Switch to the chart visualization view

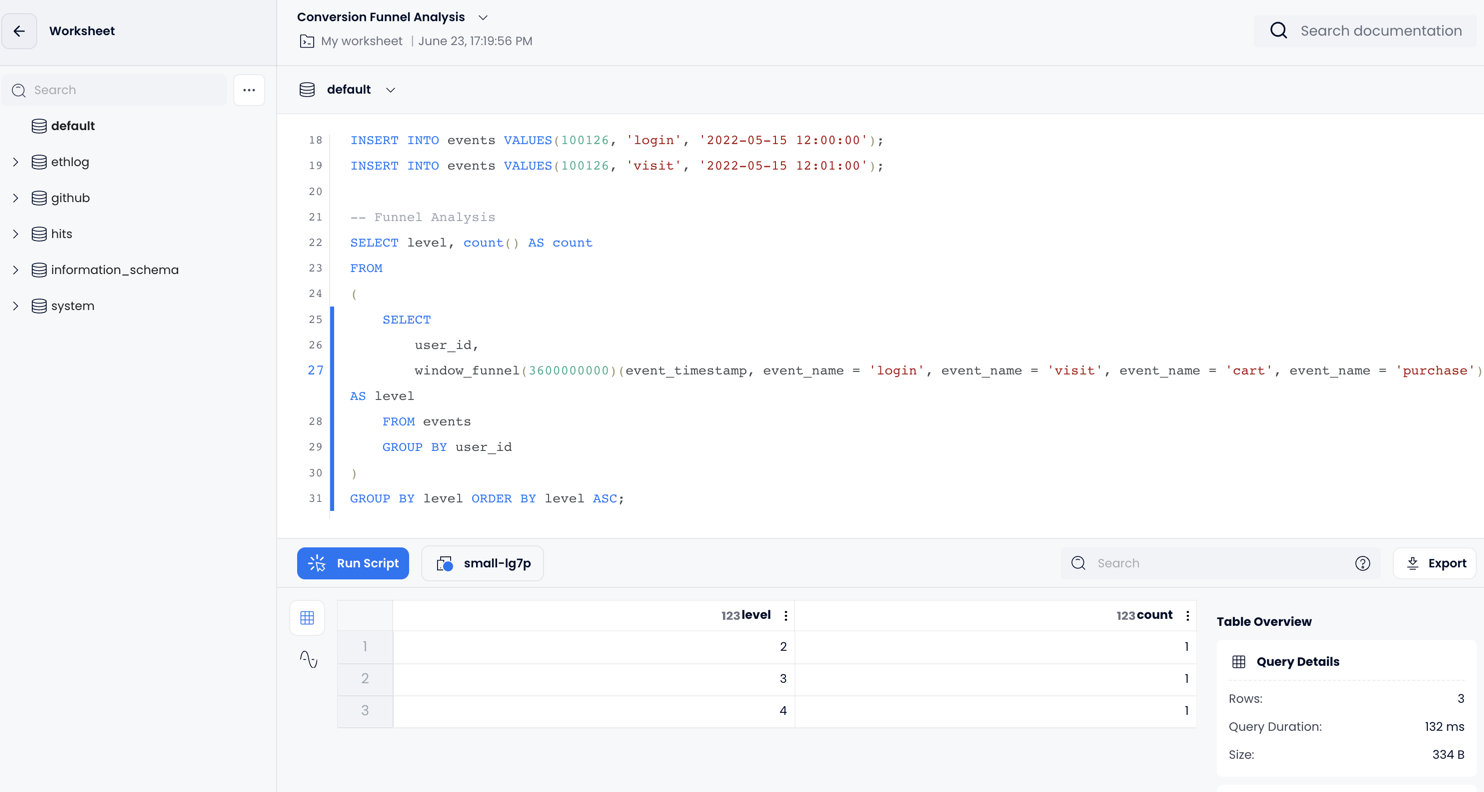click(308, 659)
